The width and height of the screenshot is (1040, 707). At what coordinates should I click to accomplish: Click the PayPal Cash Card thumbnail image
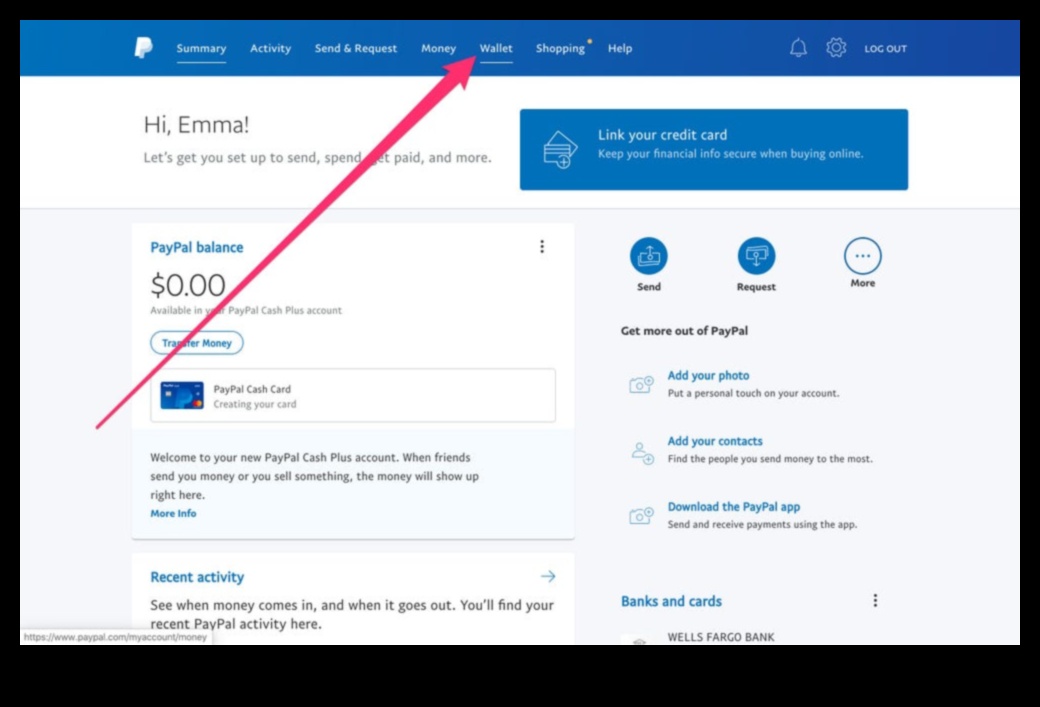click(182, 395)
